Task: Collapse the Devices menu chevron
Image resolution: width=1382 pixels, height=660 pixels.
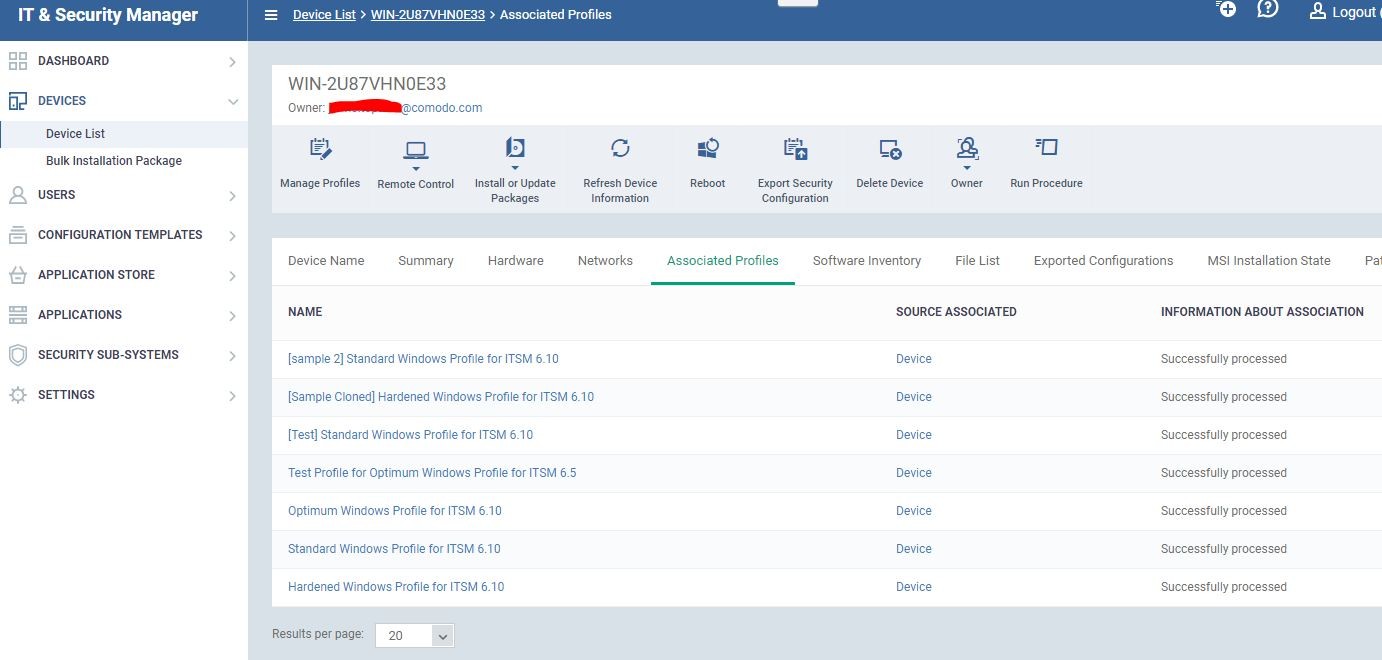Action: pos(232,102)
